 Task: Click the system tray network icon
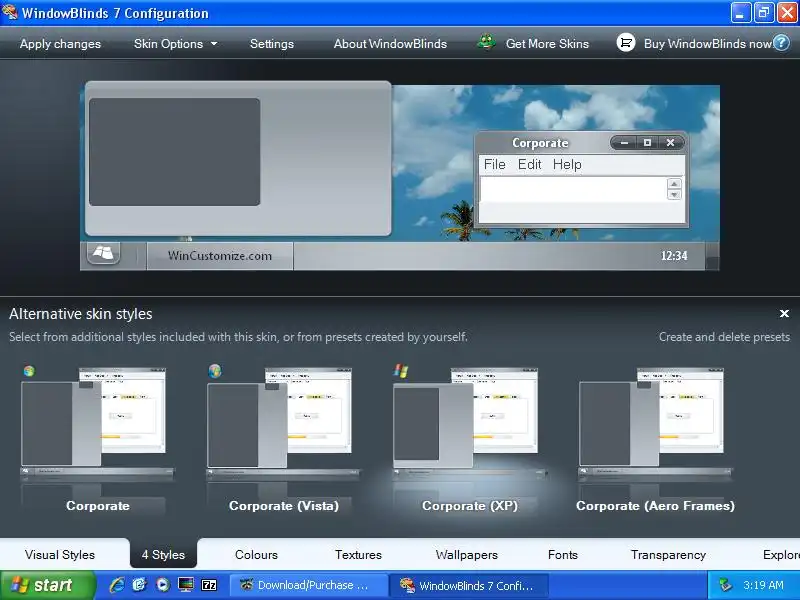pos(725,585)
